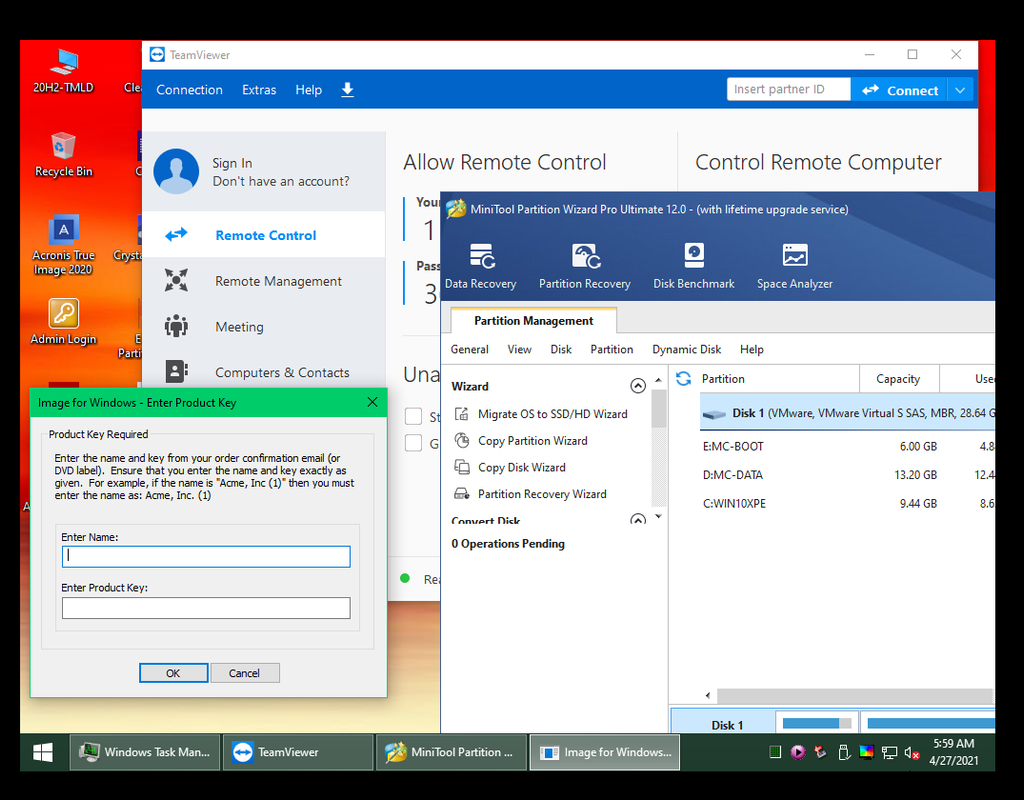Screen dimensions: 1024x800
Task: Select Acronis True Image 2020 icon
Action: click(63, 246)
